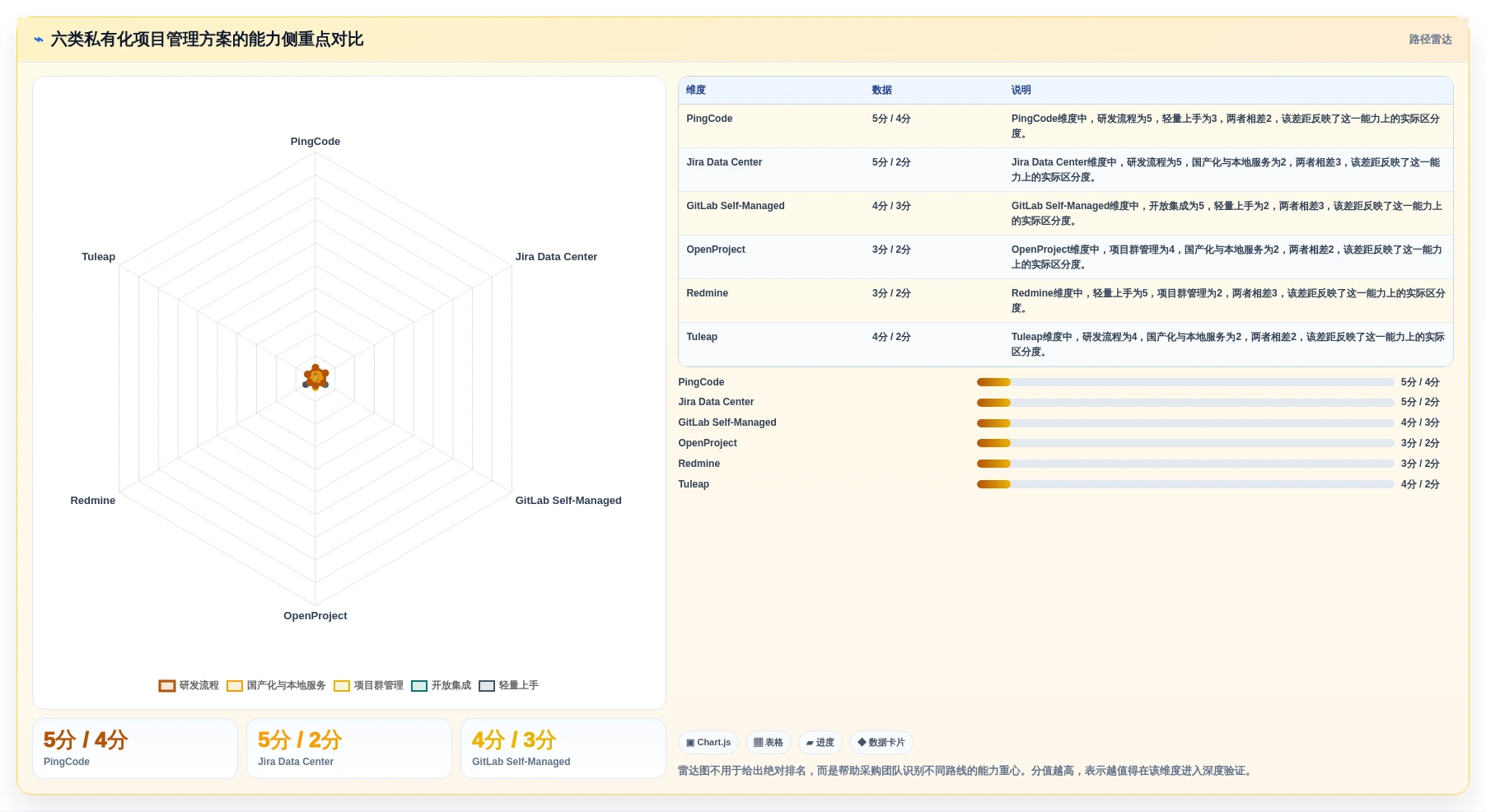Toggle the 国产化与本地服务 legend item

(x=276, y=686)
